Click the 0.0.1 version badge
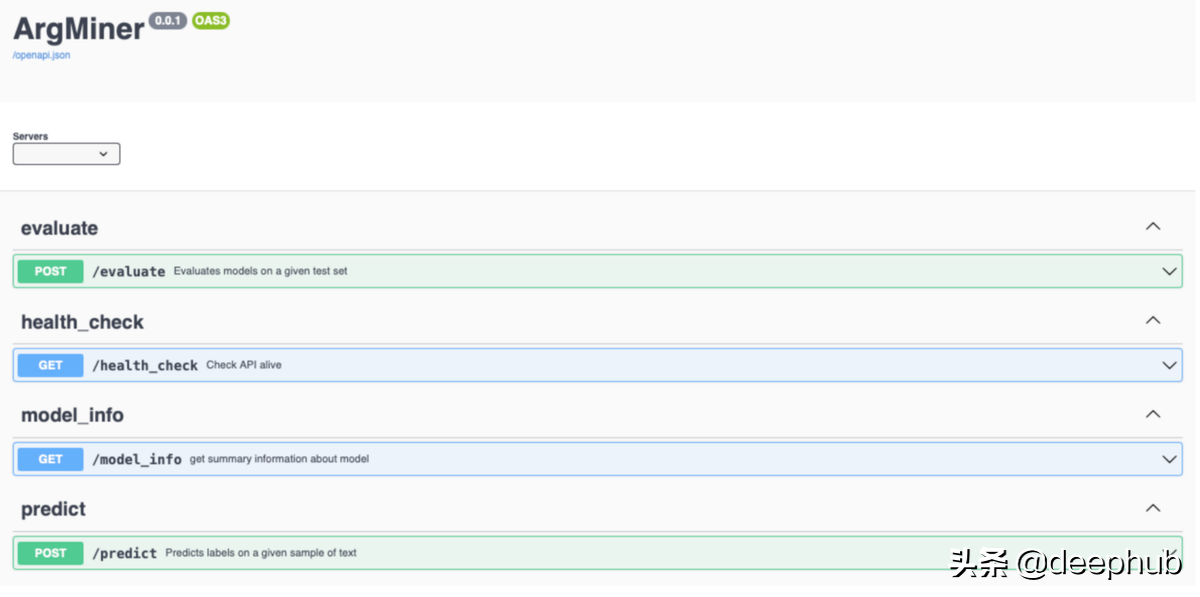The image size is (1200, 597). pos(167,20)
